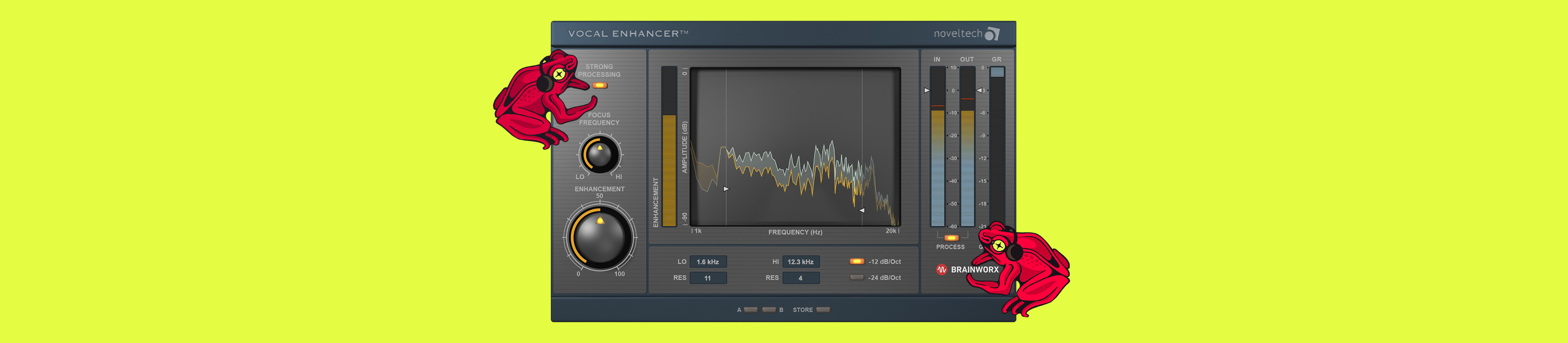Select the HI frequency field 12.3 kHz
Viewport: 1568px width, 343px height.
(800, 261)
